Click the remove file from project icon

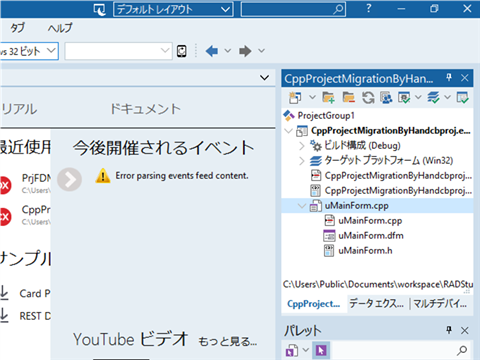[x=349, y=98]
